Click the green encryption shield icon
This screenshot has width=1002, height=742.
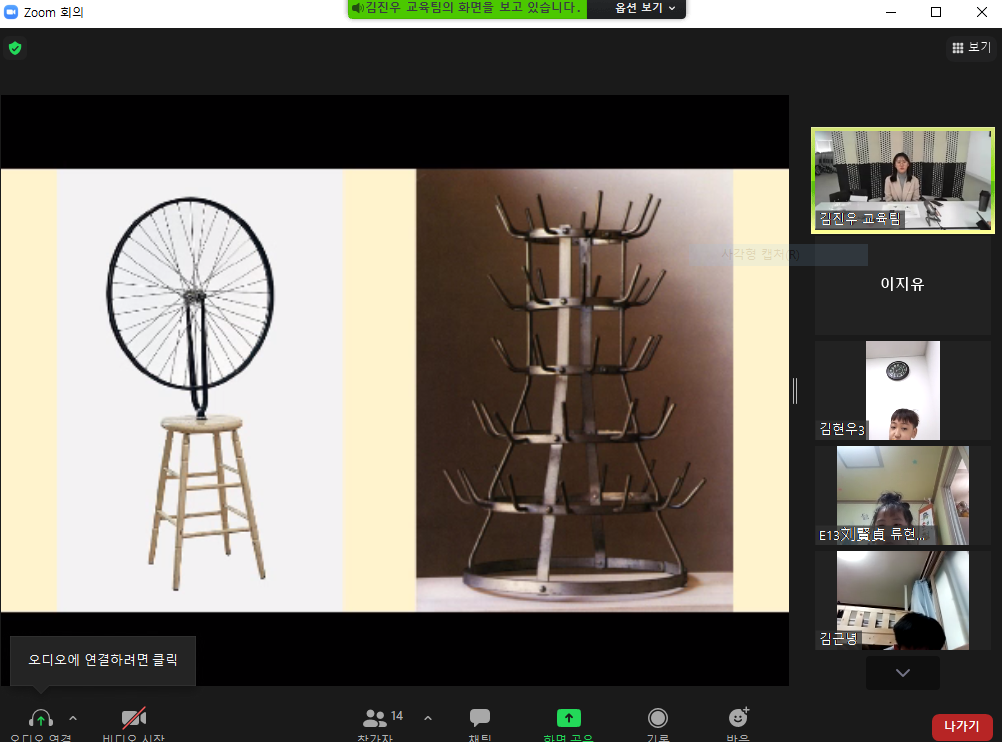point(15,48)
